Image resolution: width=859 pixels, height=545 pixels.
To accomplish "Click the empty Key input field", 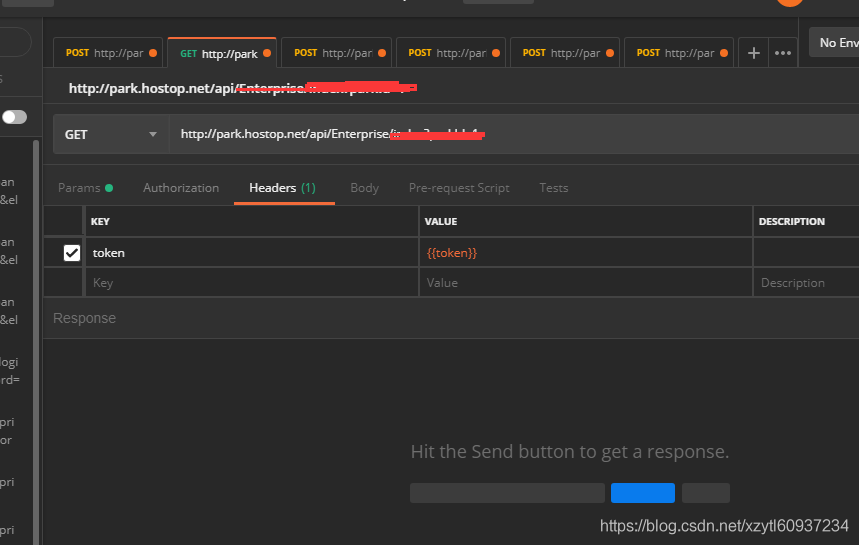I will coord(252,283).
